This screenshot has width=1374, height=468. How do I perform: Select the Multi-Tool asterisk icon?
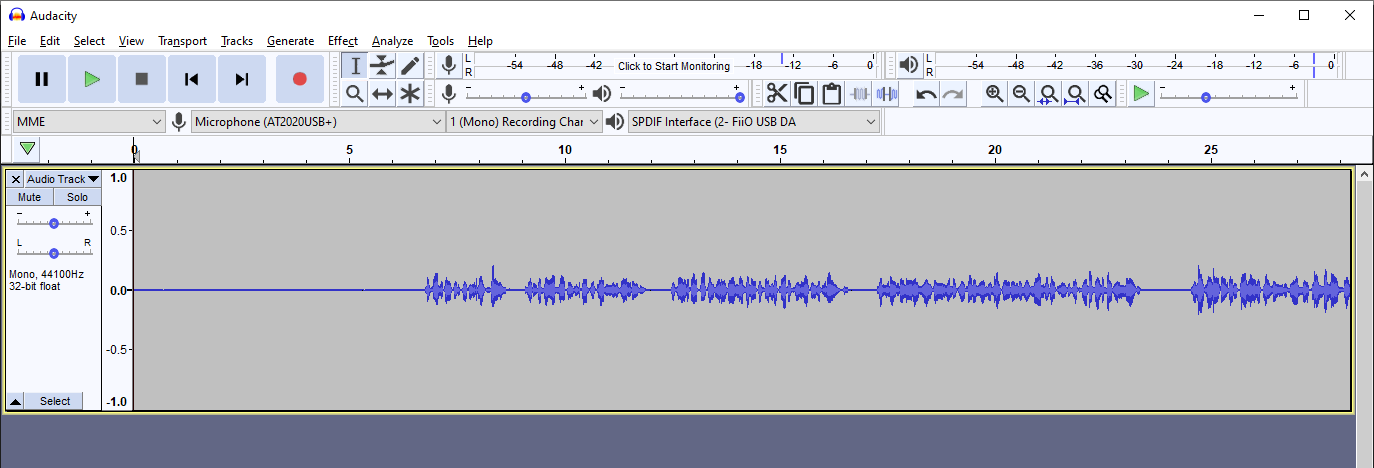pyautogui.click(x=410, y=94)
